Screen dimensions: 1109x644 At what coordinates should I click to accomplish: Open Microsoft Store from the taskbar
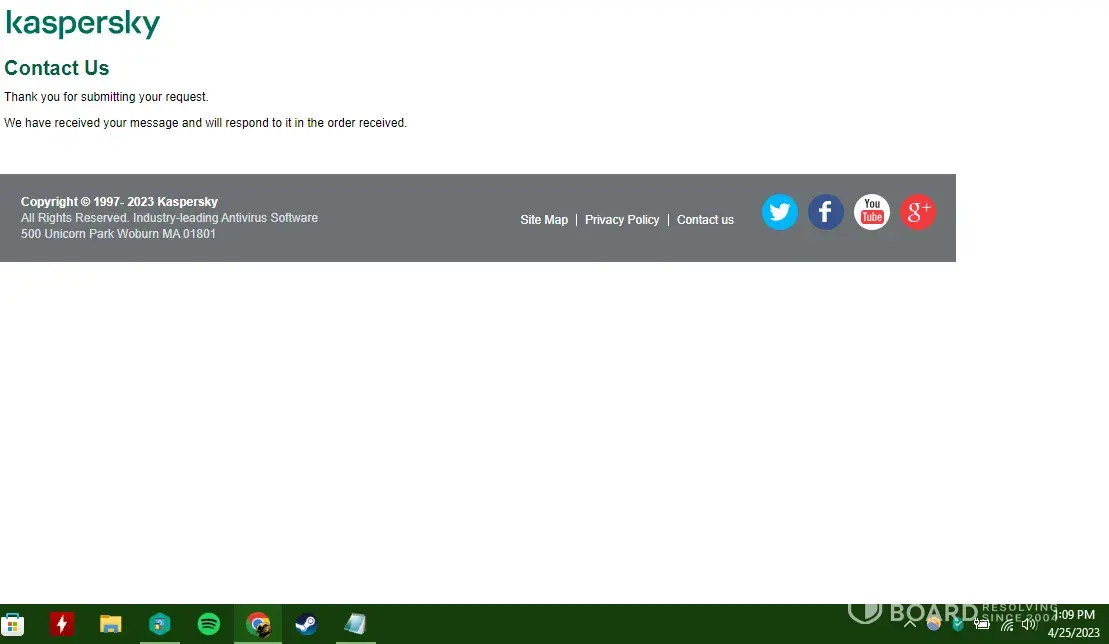click(13, 624)
